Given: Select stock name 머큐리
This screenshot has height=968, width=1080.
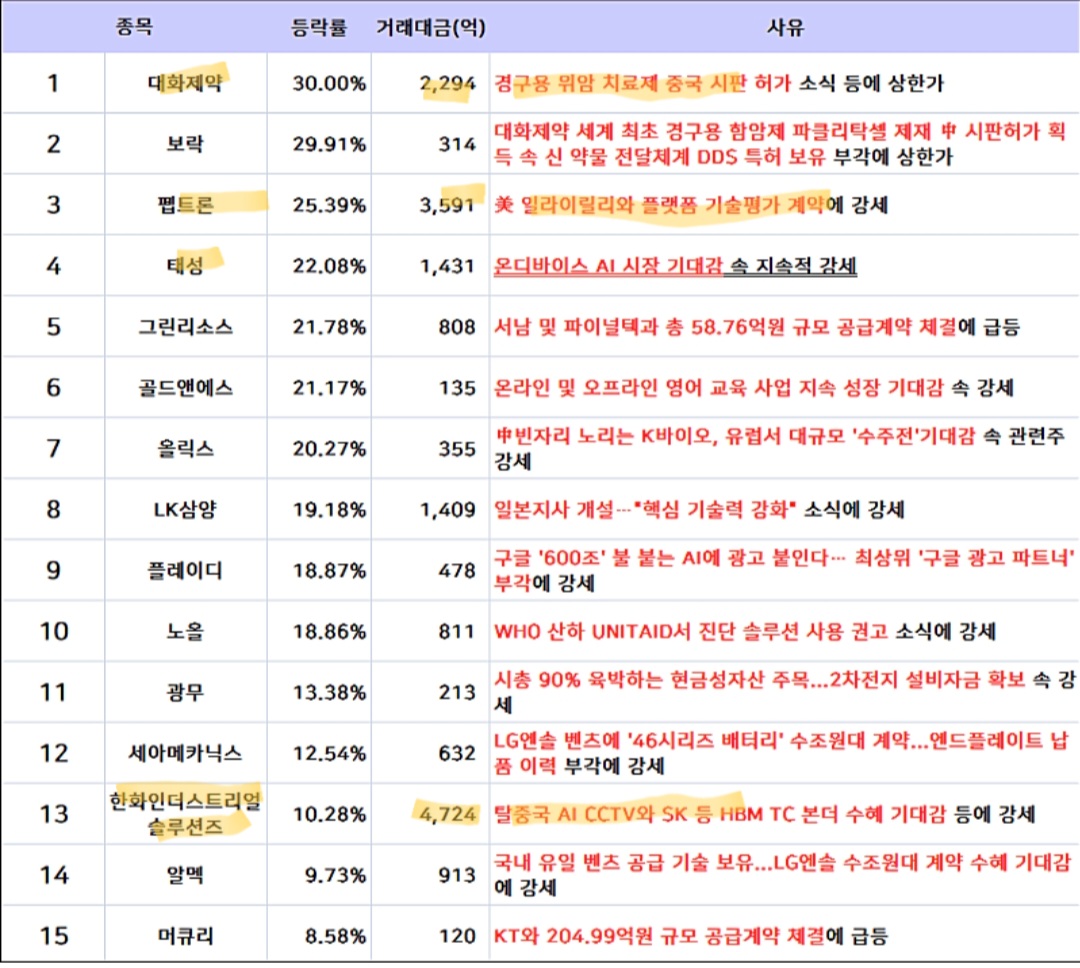Looking at the screenshot, I should [x=185, y=936].
